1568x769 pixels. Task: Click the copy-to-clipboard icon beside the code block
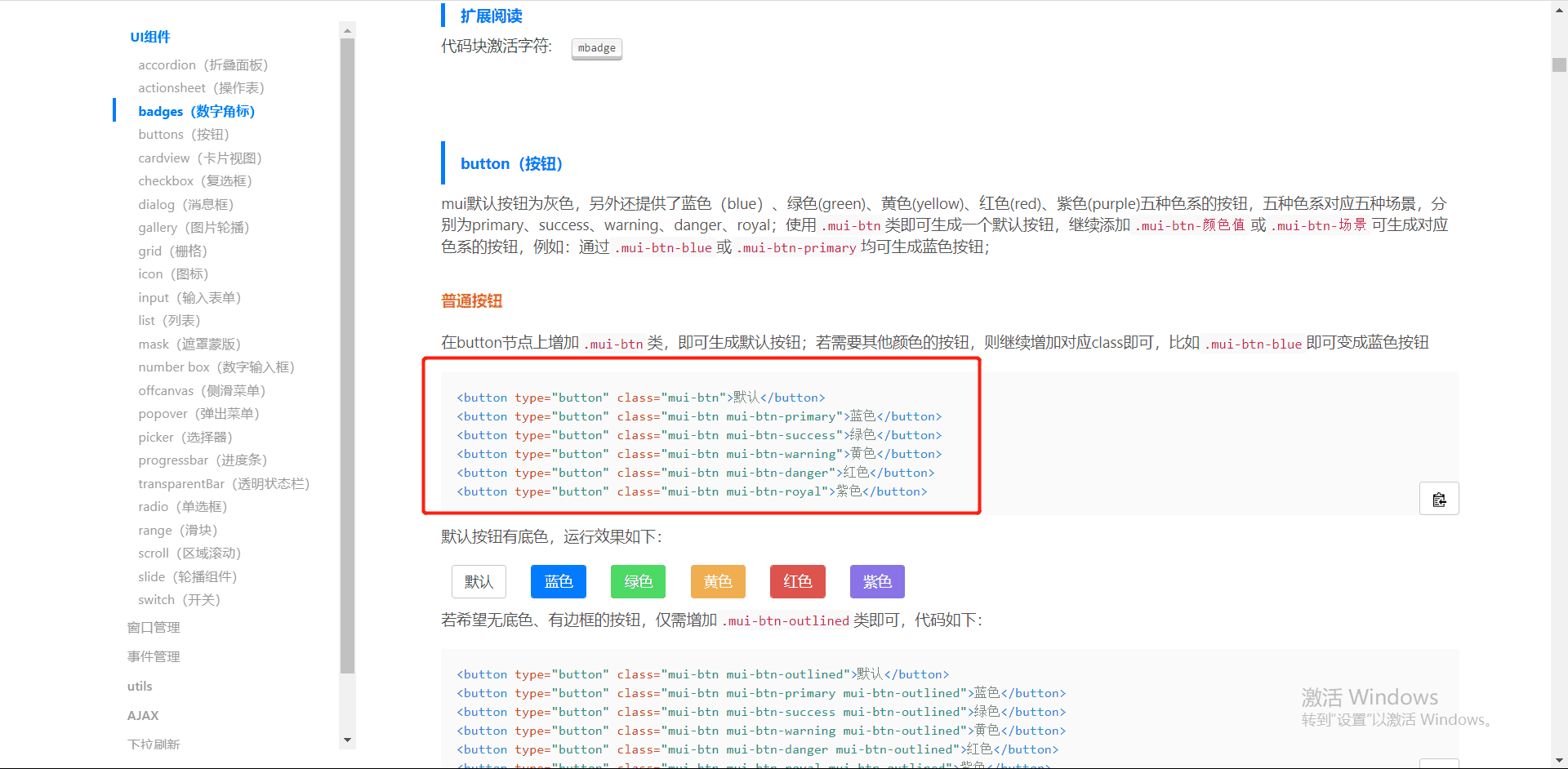coord(1439,498)
